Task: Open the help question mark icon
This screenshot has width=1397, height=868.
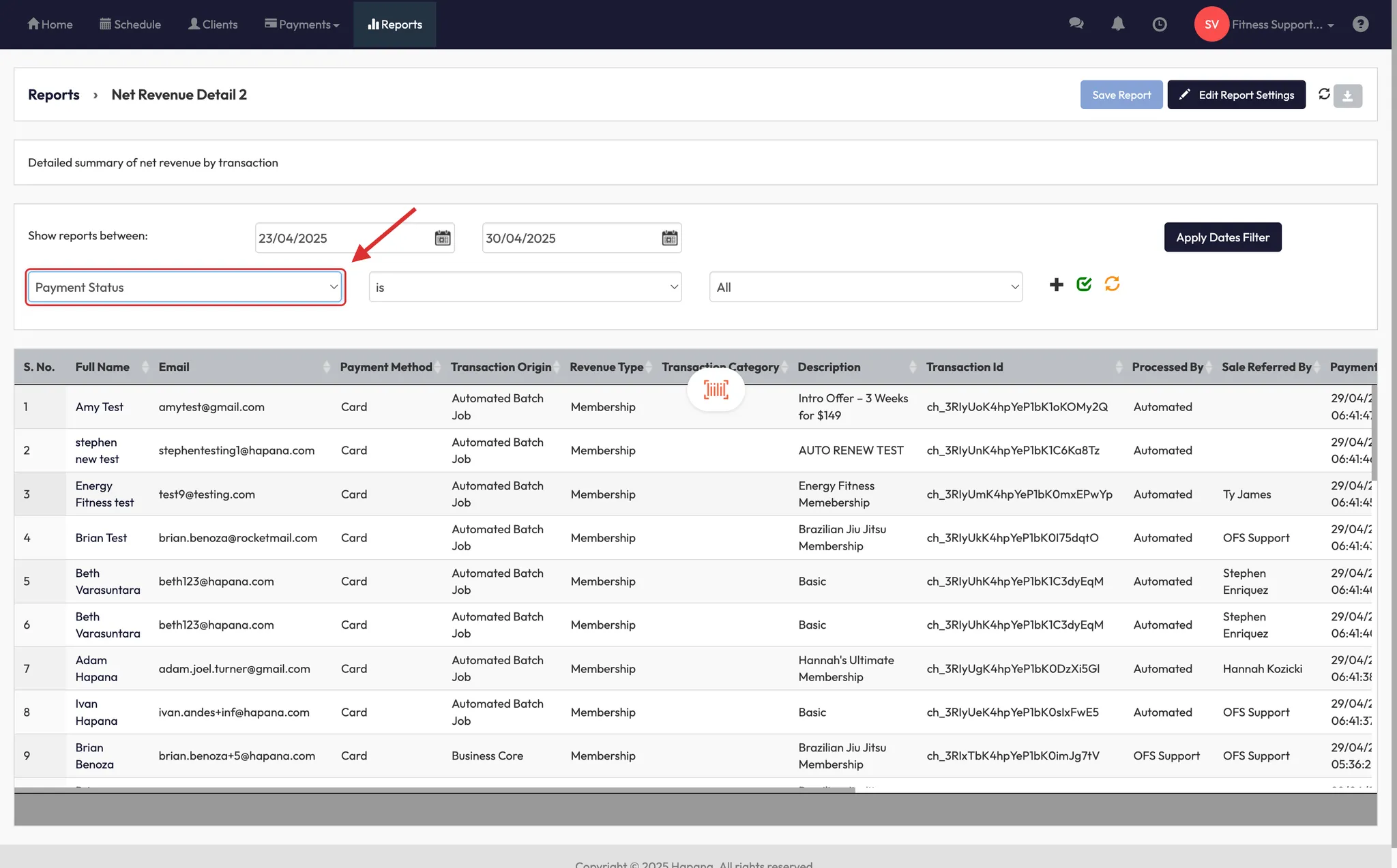Action: click(x=1360, y=24)
